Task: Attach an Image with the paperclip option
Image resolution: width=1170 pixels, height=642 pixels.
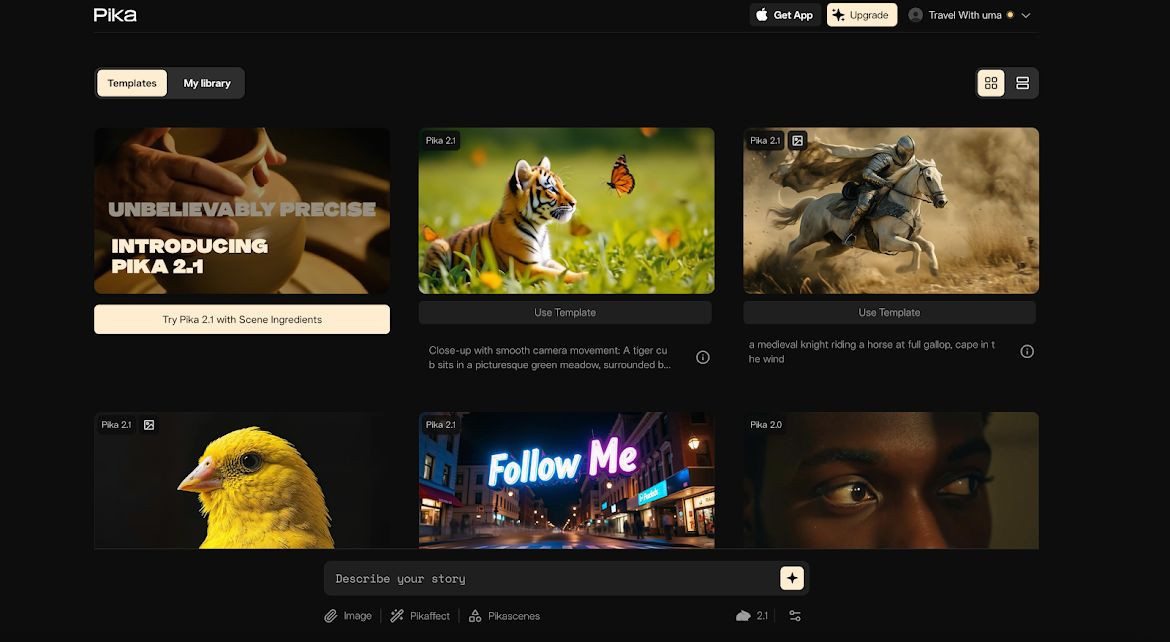Action: (347, 616)
